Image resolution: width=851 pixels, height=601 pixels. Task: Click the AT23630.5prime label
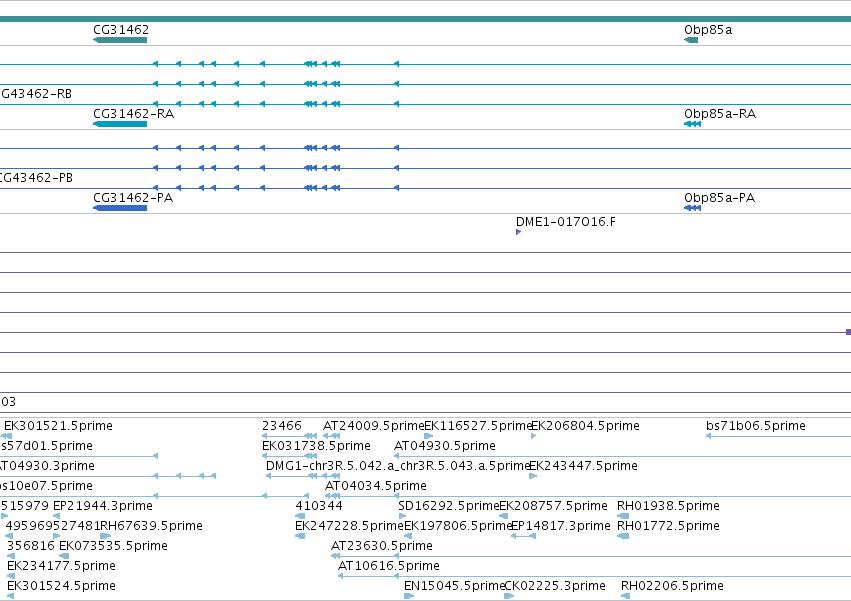pyautogui.click(x=382, y=546)
